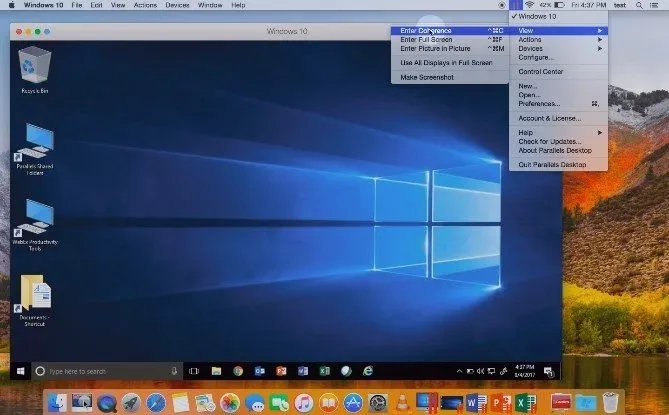
Task: Open Preferences... in Parallels menu
Action: [558, 104]
